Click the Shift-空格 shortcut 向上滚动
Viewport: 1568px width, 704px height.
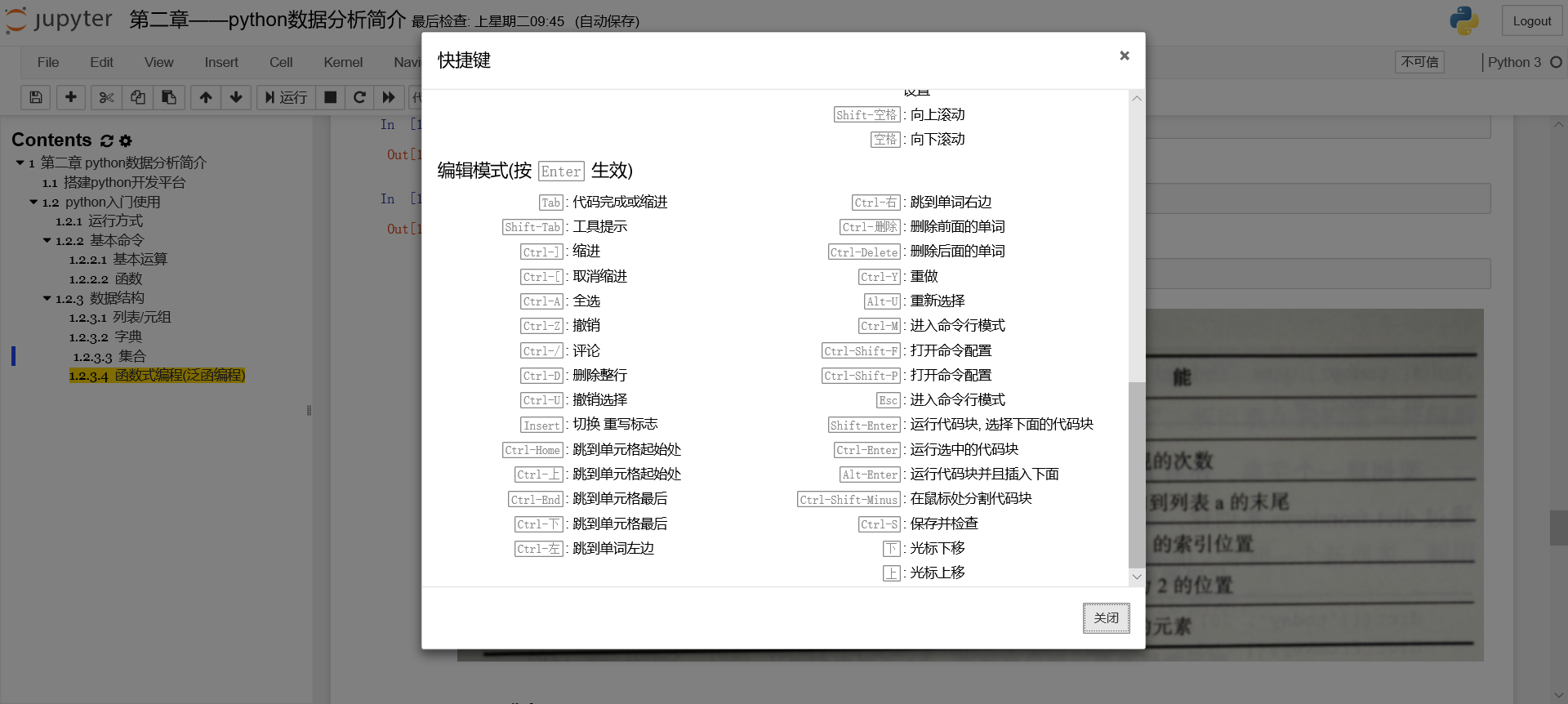(x=899, y=115)
